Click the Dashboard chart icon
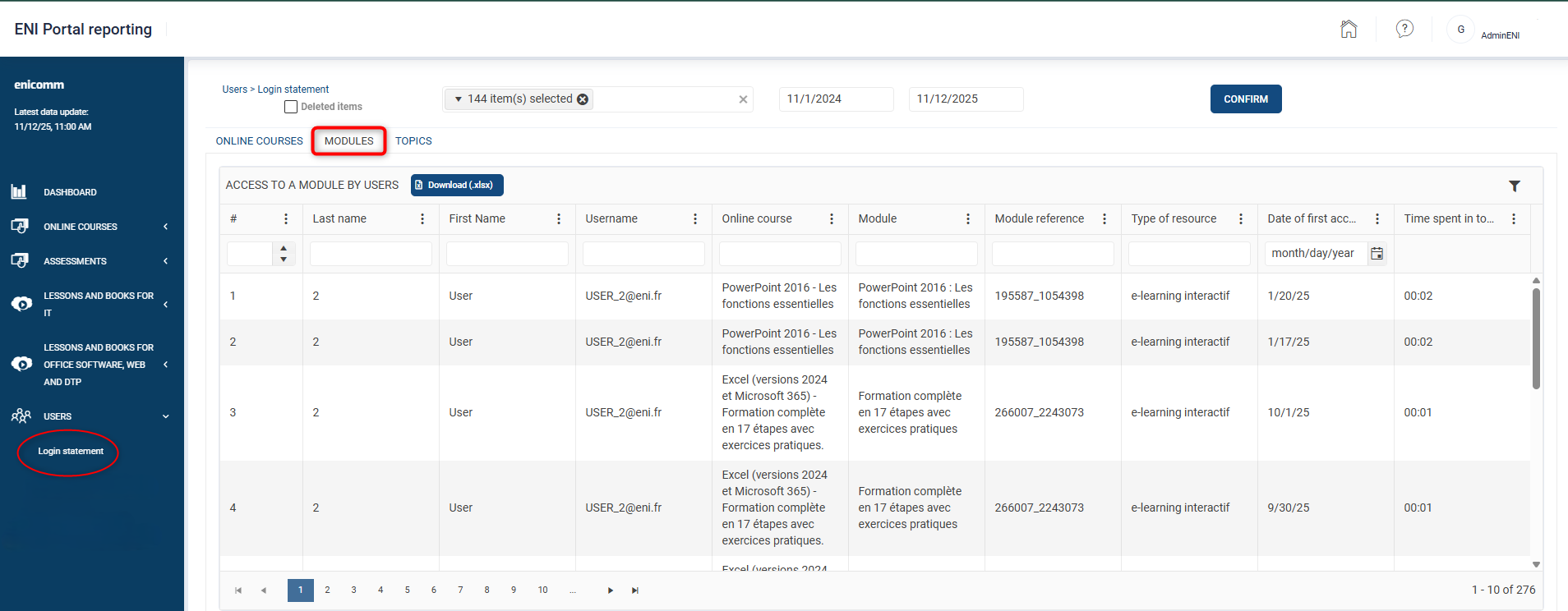 [x=19, y=191]
